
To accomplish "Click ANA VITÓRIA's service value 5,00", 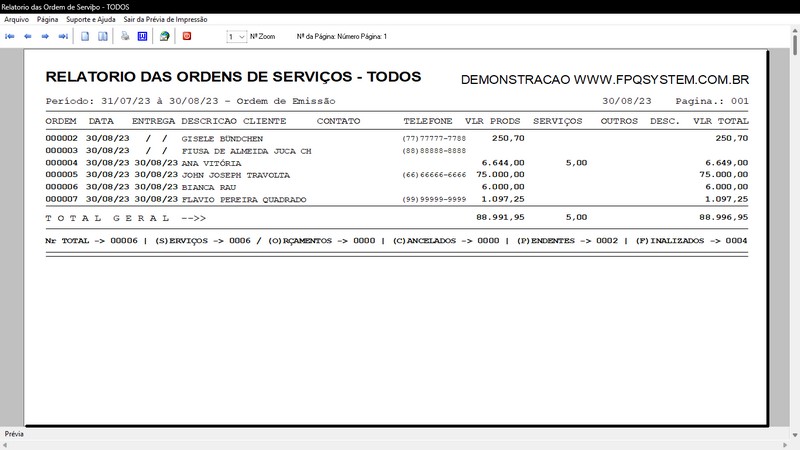I will pos(577,163).
